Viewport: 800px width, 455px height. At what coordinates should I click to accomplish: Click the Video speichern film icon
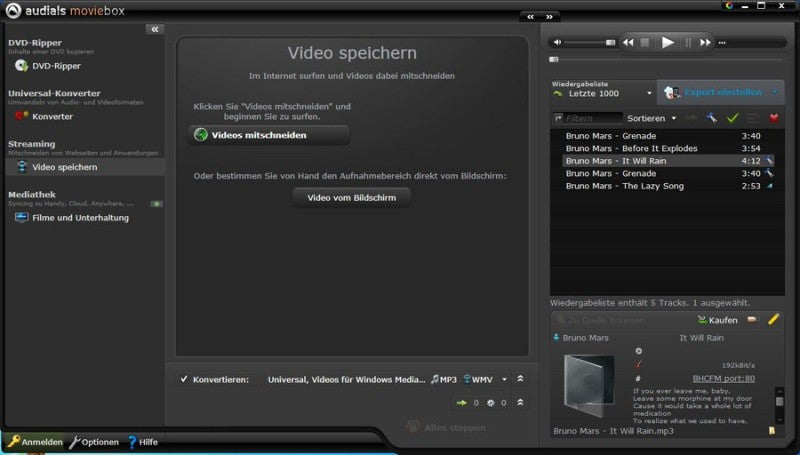(x=22, y=166)
